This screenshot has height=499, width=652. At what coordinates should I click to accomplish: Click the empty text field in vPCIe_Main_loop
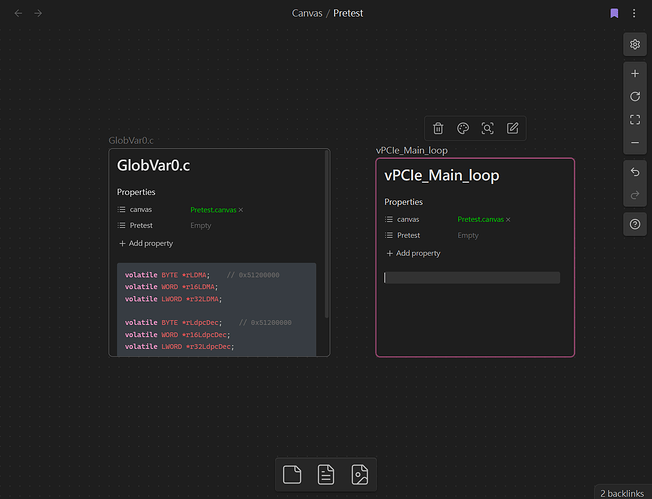[472, 277]
